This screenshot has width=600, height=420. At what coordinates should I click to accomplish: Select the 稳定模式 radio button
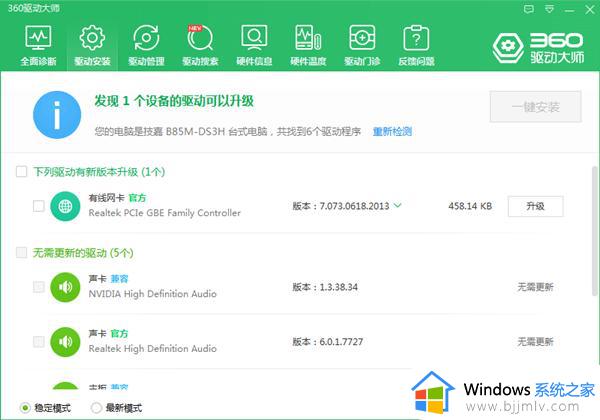tap(25, 408)
